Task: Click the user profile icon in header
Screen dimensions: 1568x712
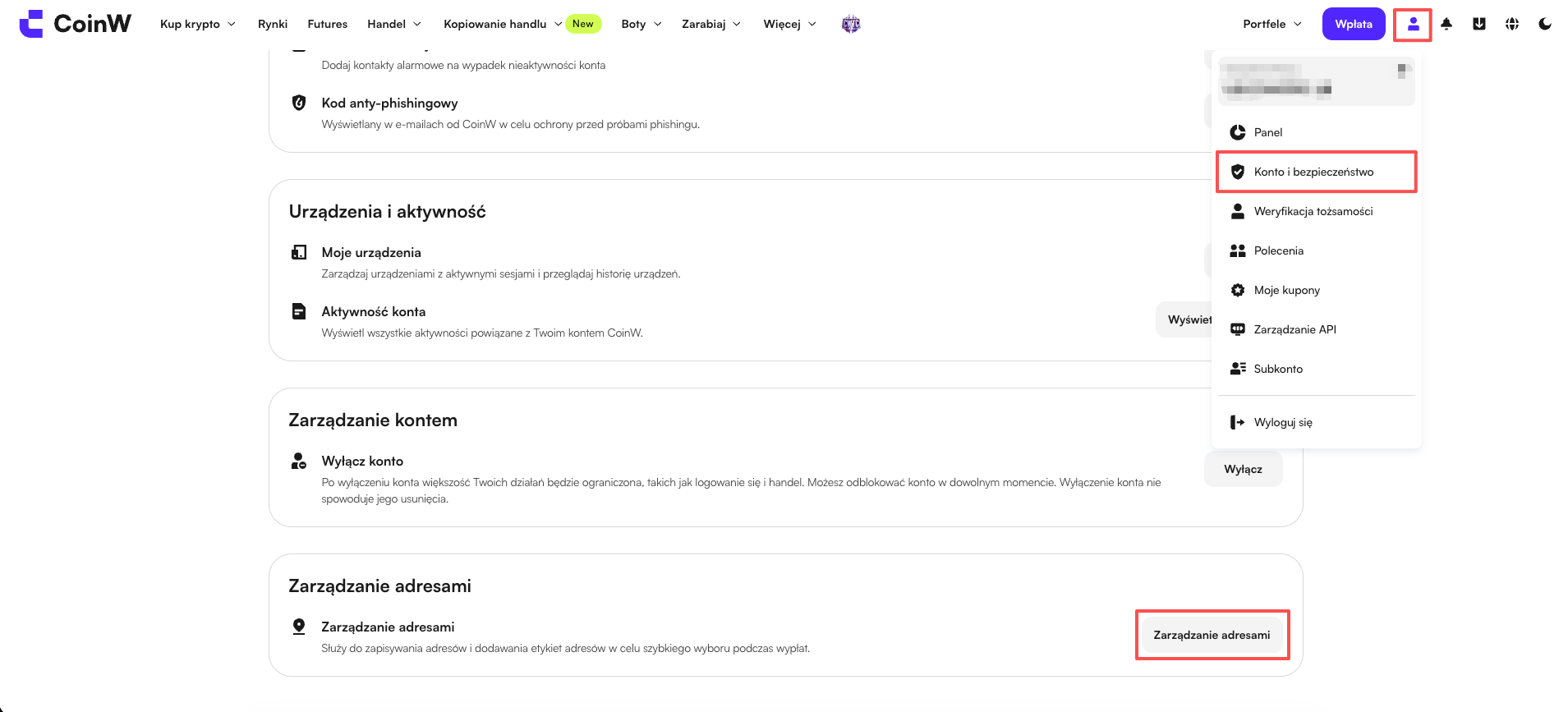Action: tap(1413, 25)
